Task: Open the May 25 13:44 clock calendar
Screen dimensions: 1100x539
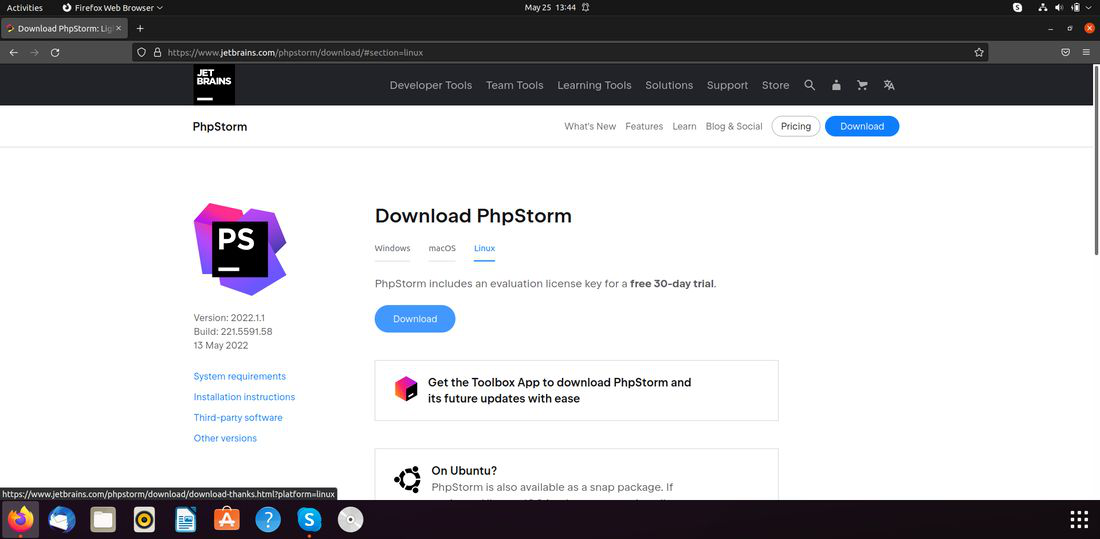Action: (x=550, y=8)
